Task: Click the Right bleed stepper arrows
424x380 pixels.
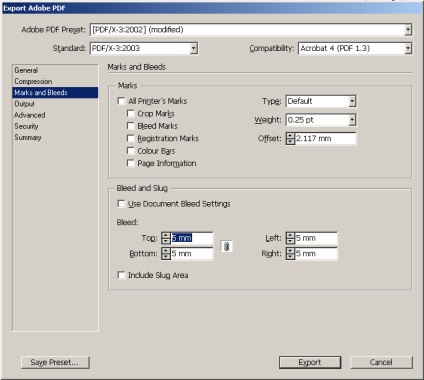Action: (x=291, y=254)
